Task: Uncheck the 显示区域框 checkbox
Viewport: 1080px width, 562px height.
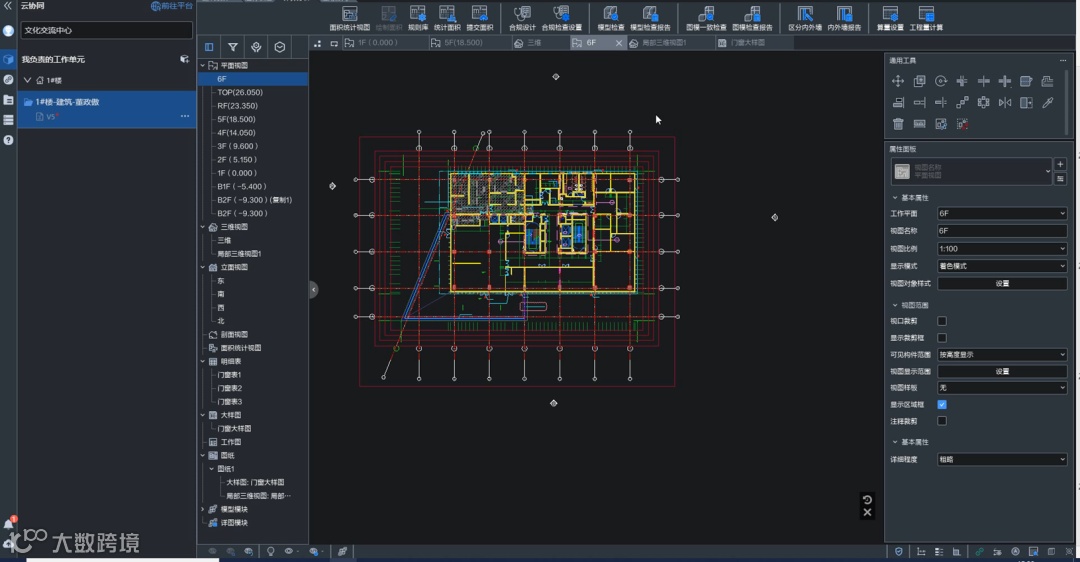Action: coord(942,405)
